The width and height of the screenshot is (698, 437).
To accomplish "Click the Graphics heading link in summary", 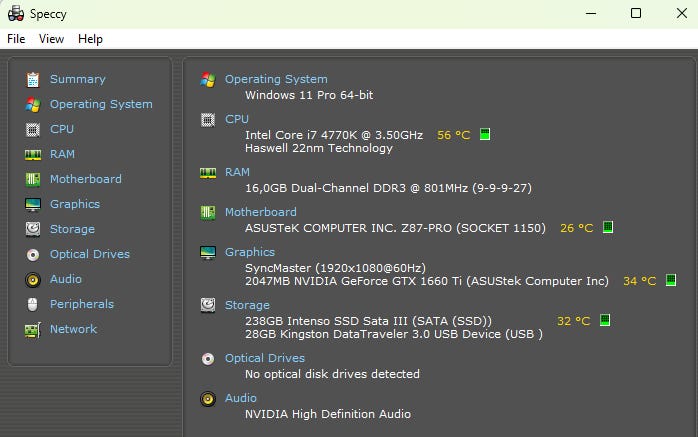I will (250, 252).
